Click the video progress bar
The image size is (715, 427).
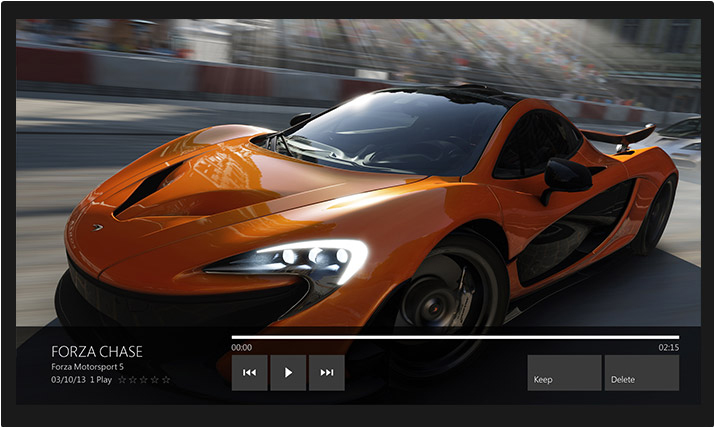[x=455, y=337]
